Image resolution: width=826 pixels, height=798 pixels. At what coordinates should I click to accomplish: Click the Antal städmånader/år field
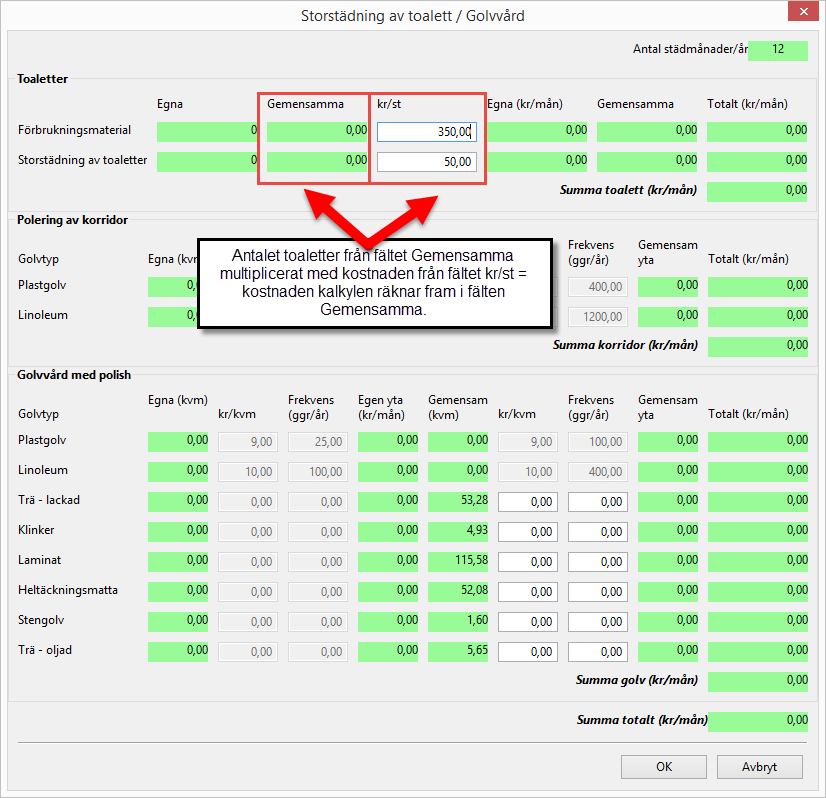click(x=777, y=51)
